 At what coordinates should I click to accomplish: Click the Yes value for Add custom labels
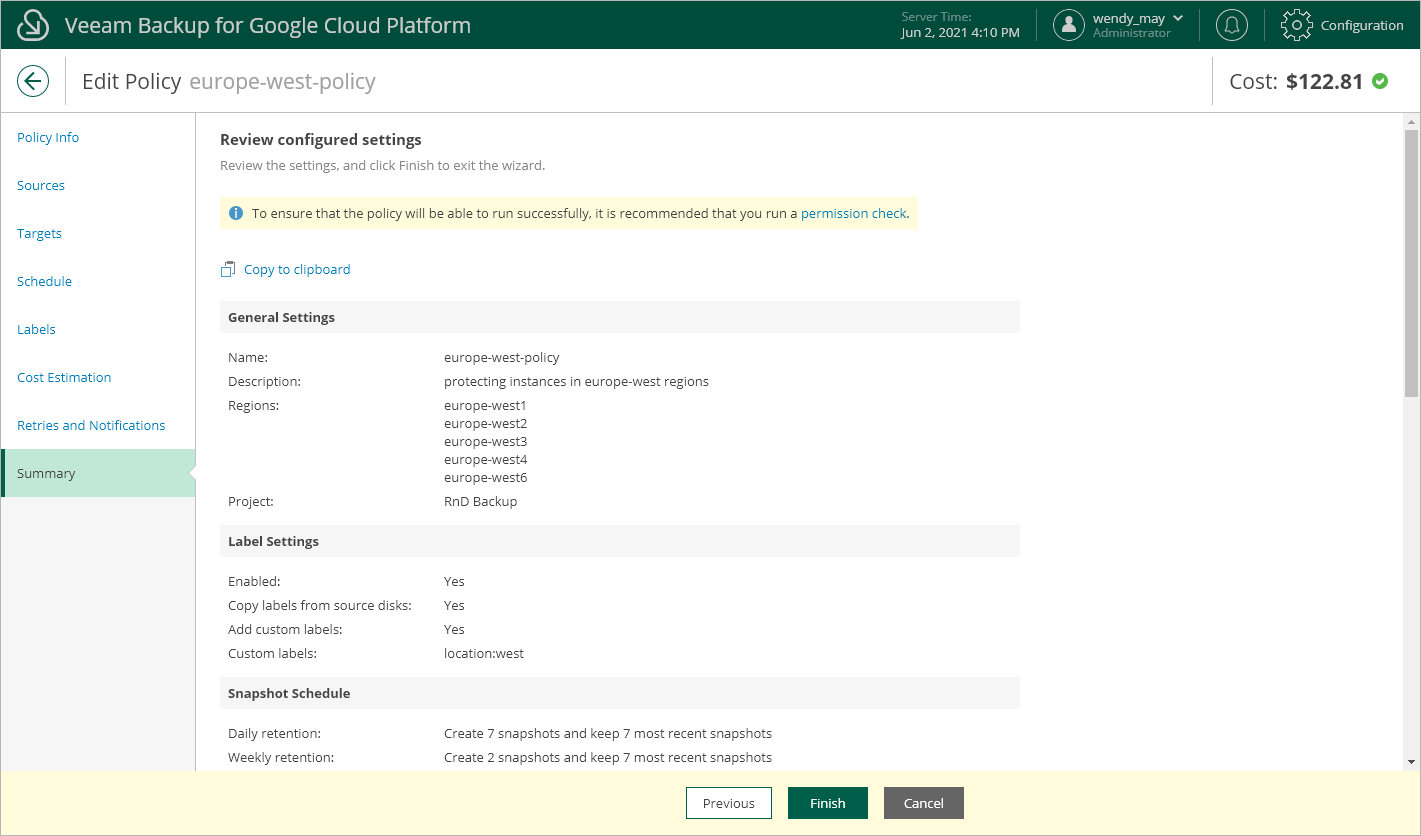click(x=454, y=629)
